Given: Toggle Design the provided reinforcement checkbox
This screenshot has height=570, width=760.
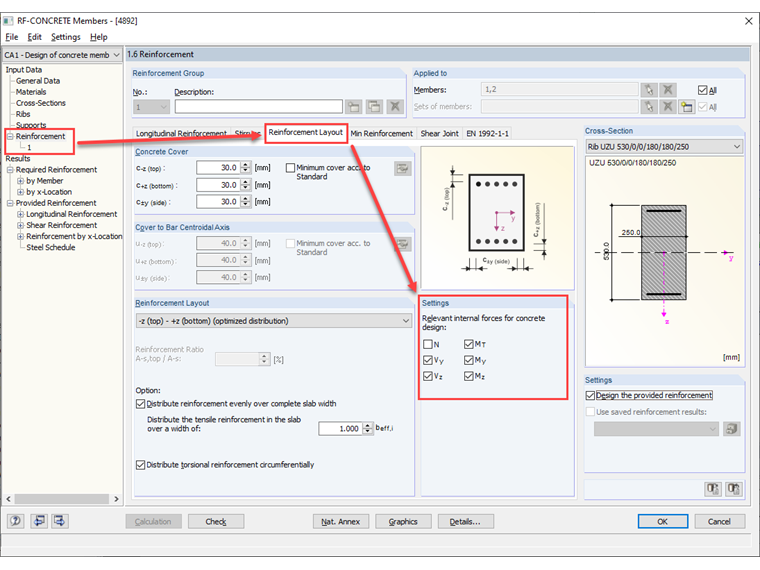Looking at the screenshot, I should pyautogui.click(x=590, y=396).
